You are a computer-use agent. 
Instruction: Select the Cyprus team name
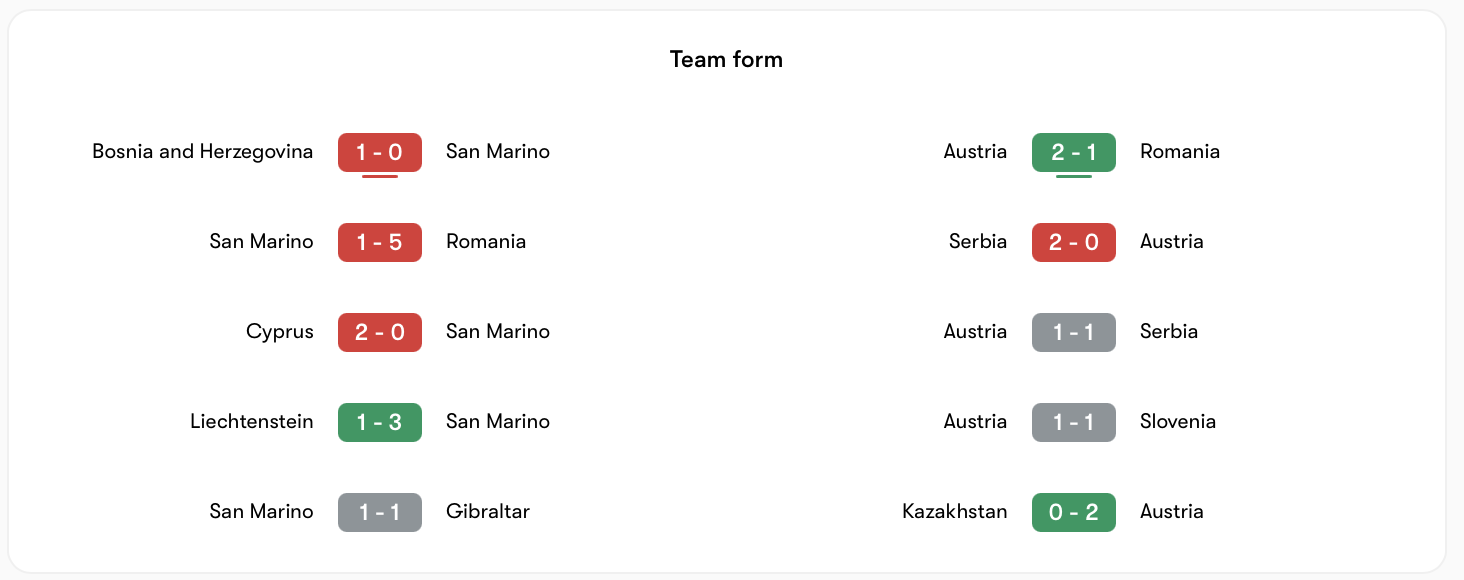(280, 332)
